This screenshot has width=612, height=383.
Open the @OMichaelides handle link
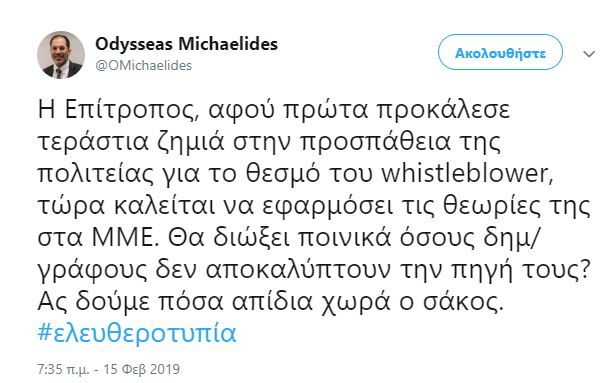click(x=143, y=66)
